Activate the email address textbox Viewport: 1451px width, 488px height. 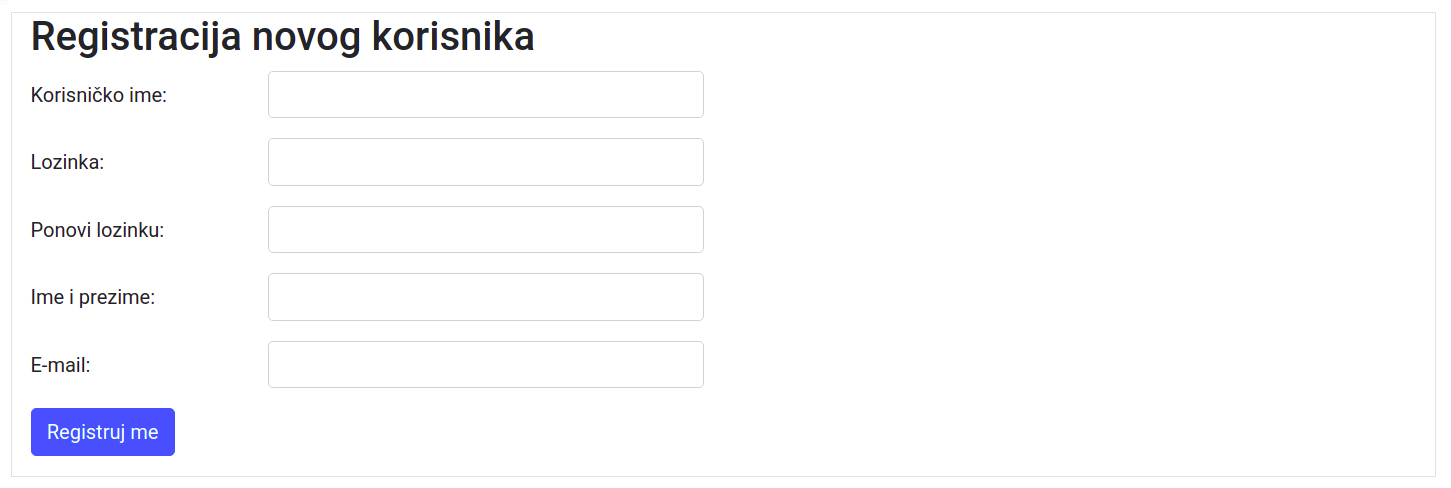[x=485, y=365]
